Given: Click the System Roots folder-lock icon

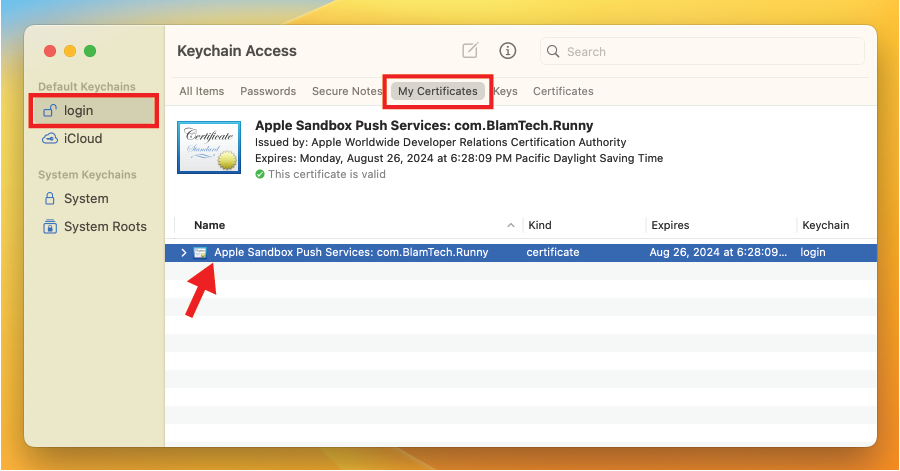Looking at the screenshot, I should tap(50, 227).
